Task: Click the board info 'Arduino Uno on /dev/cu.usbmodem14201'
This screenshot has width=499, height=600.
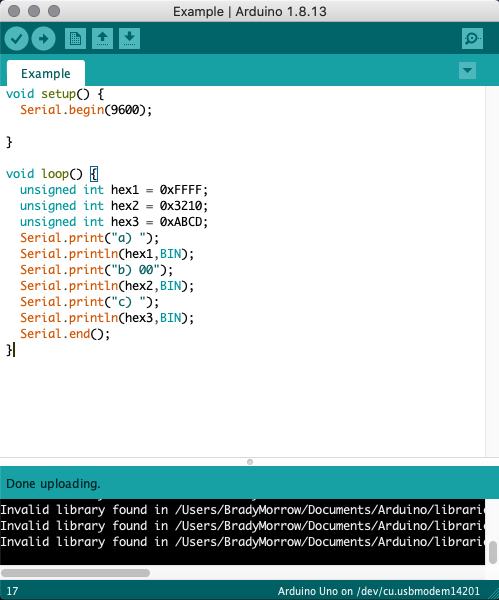Action: pyautogui.click(x=378, y=591)
